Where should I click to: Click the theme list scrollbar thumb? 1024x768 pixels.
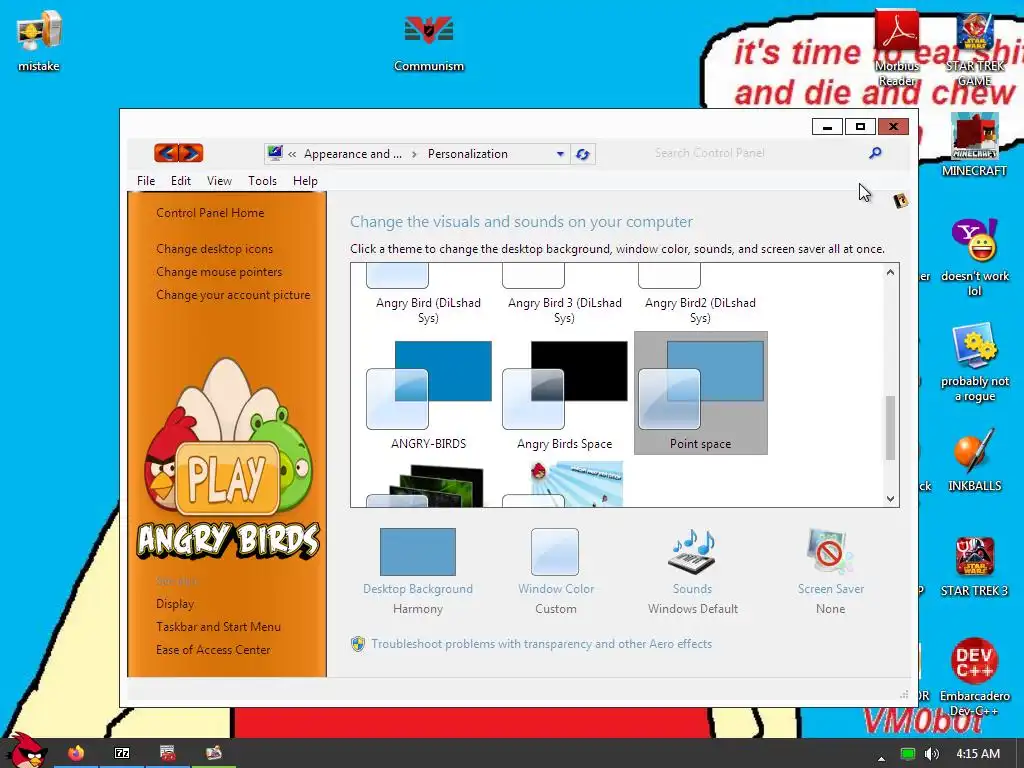coord(890,428)
